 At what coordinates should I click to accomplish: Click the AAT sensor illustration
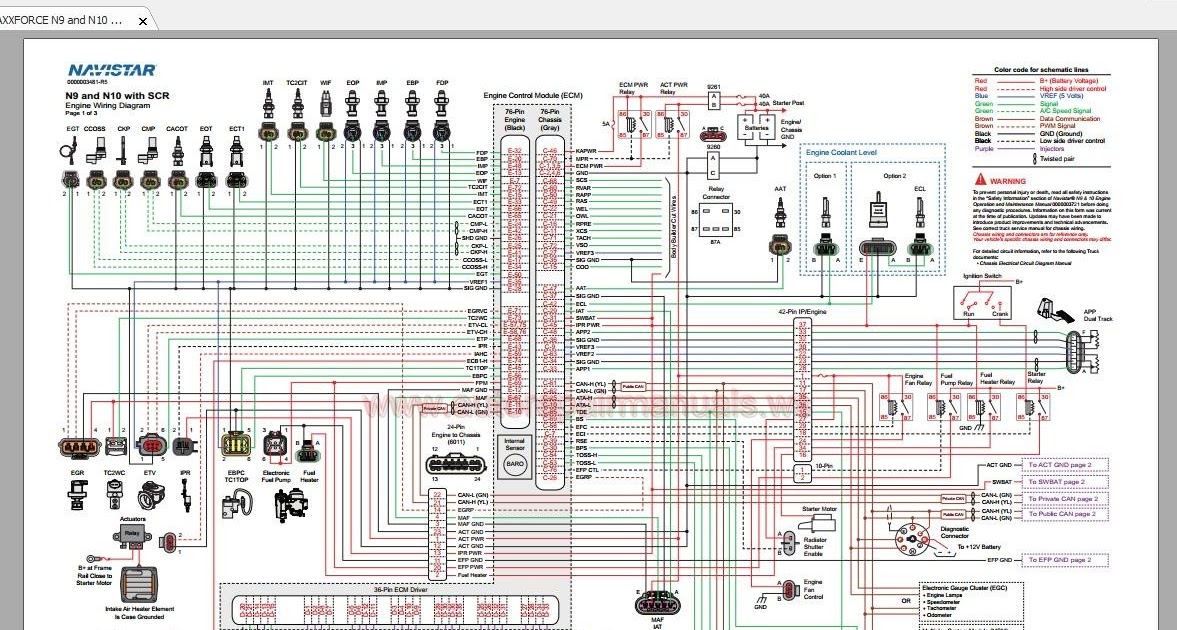pos(781,213)
